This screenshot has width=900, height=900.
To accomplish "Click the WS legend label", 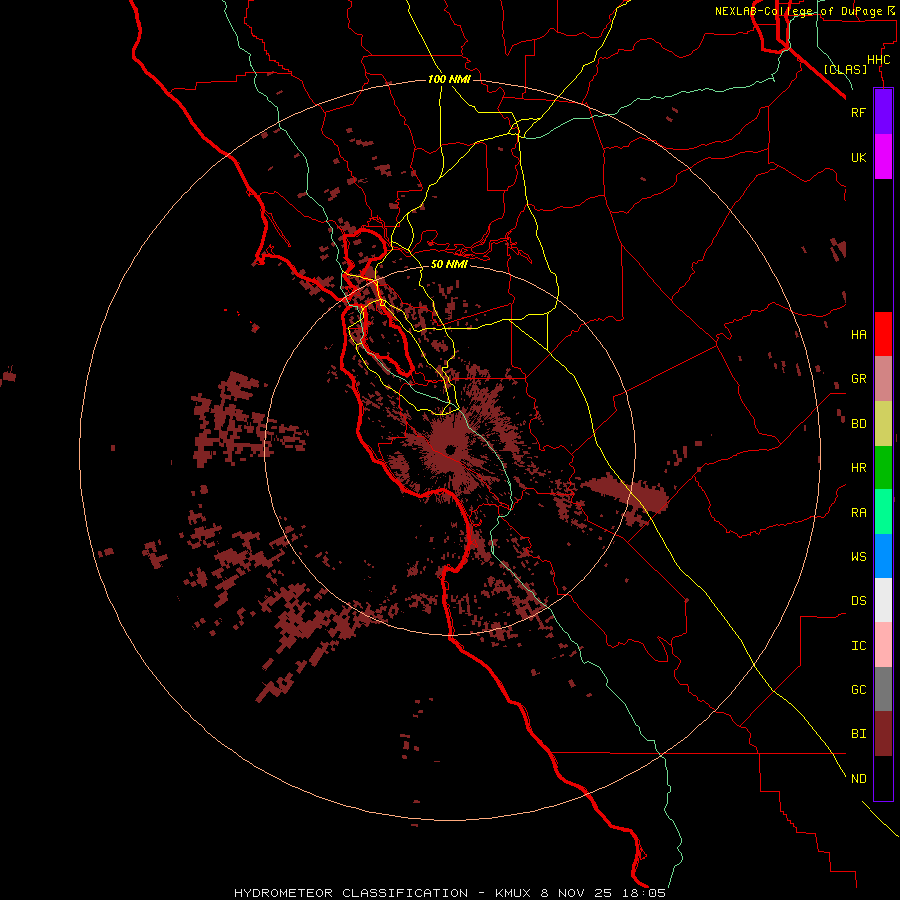I will [x=858, y=557].
